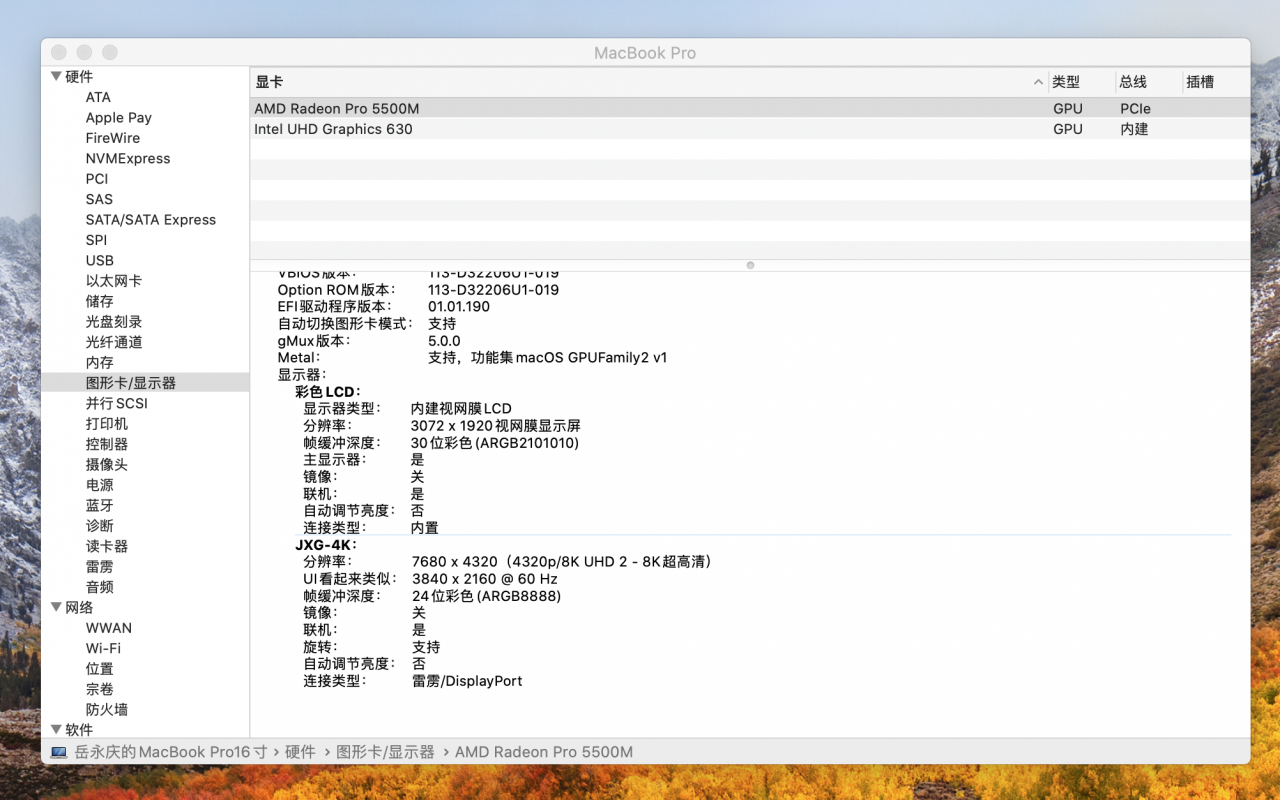This screenshot has width=1280, height=800.
Task: Click the pane divider handle dot
Action: pos(750,265)
